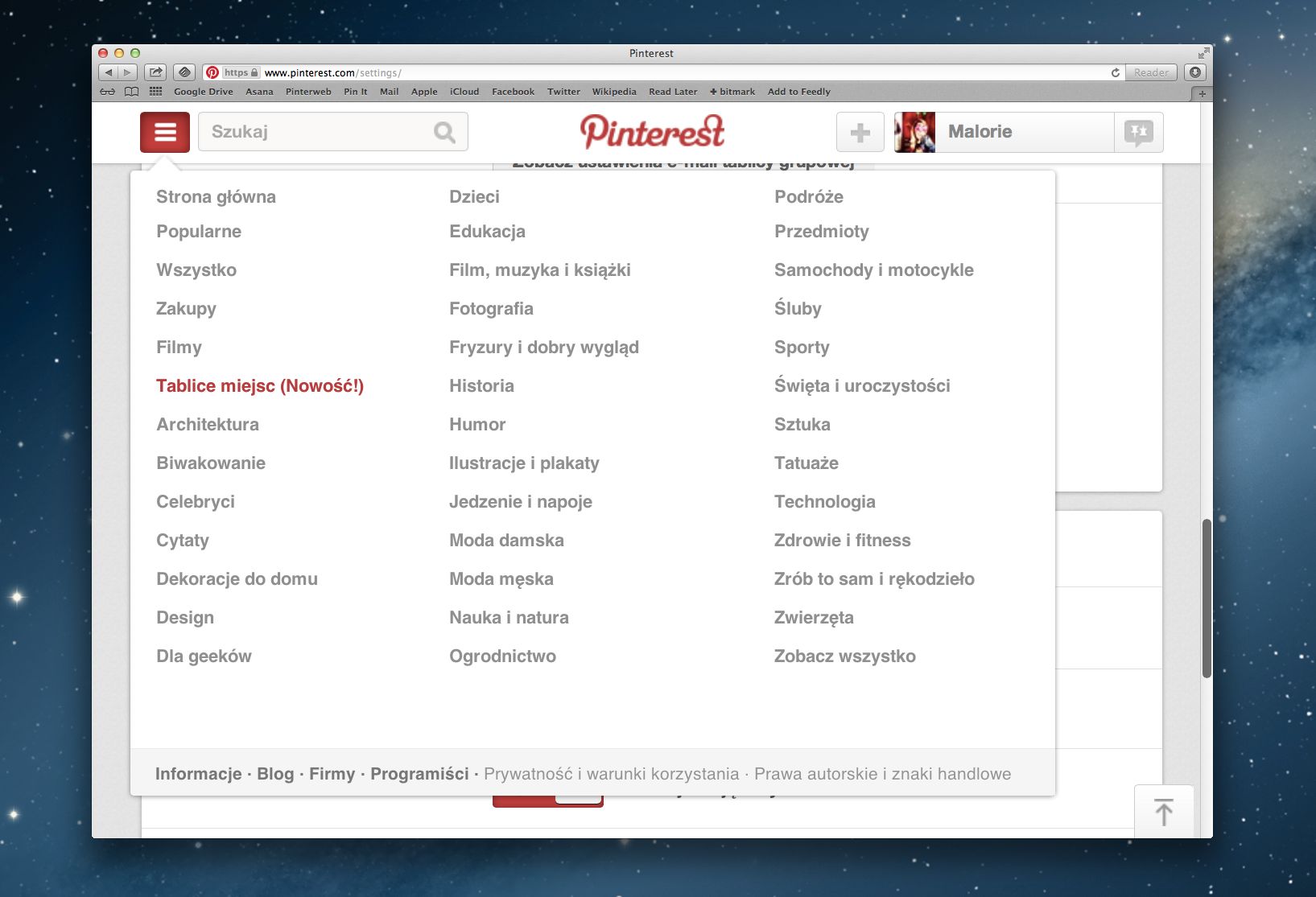The height and width of the screenshot is (897, 1316).
Task: Select the Dekoracje do domu category
Action: [237, 579]
